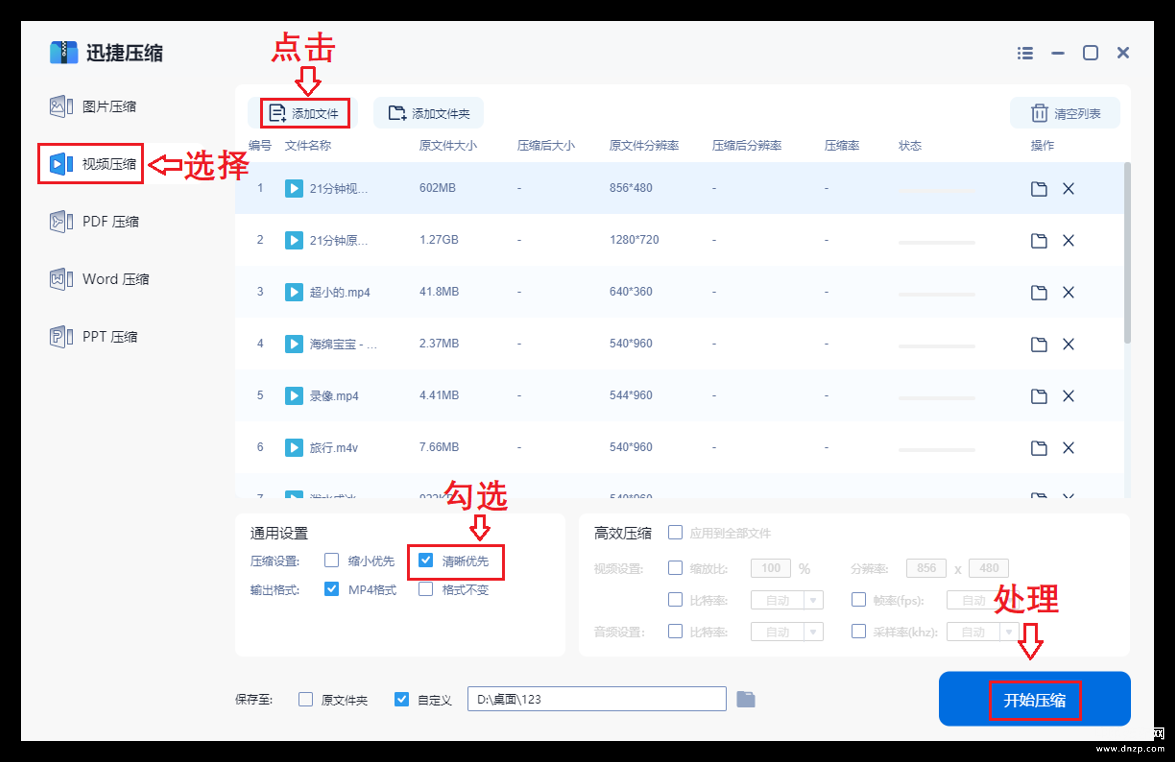The width and height of the screenshot is (1175, 762).
Task: Click the video icon beside 录像.mp4
Action: tap(294, 396)
